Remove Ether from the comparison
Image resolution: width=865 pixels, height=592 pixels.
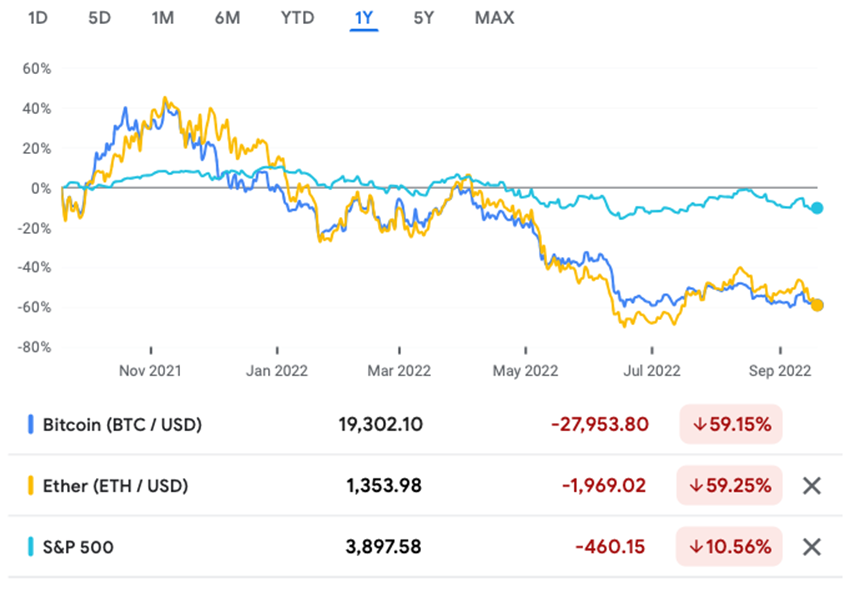[x=812, y=486]
